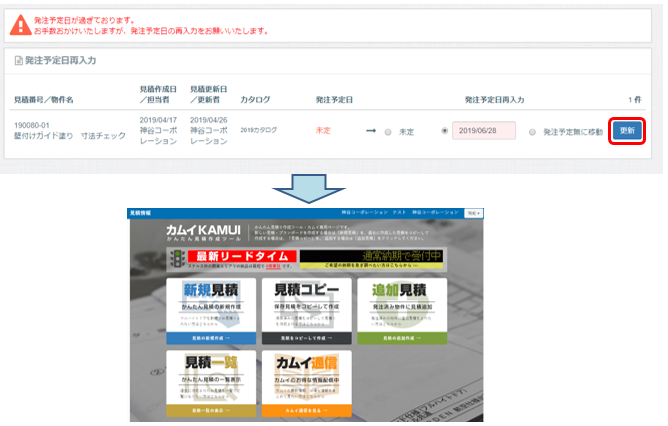Click the 2019/06/28 date input field
The image size is (668, 426).
tap(484, 130)
